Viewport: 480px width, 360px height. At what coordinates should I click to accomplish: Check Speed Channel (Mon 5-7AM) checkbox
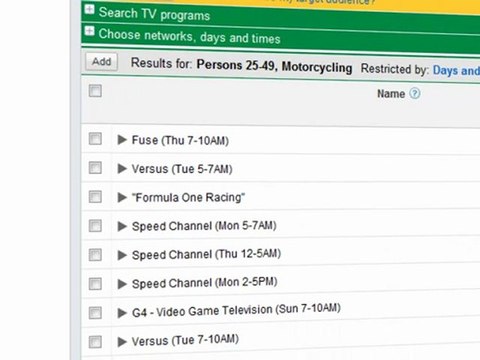point(95,226)
